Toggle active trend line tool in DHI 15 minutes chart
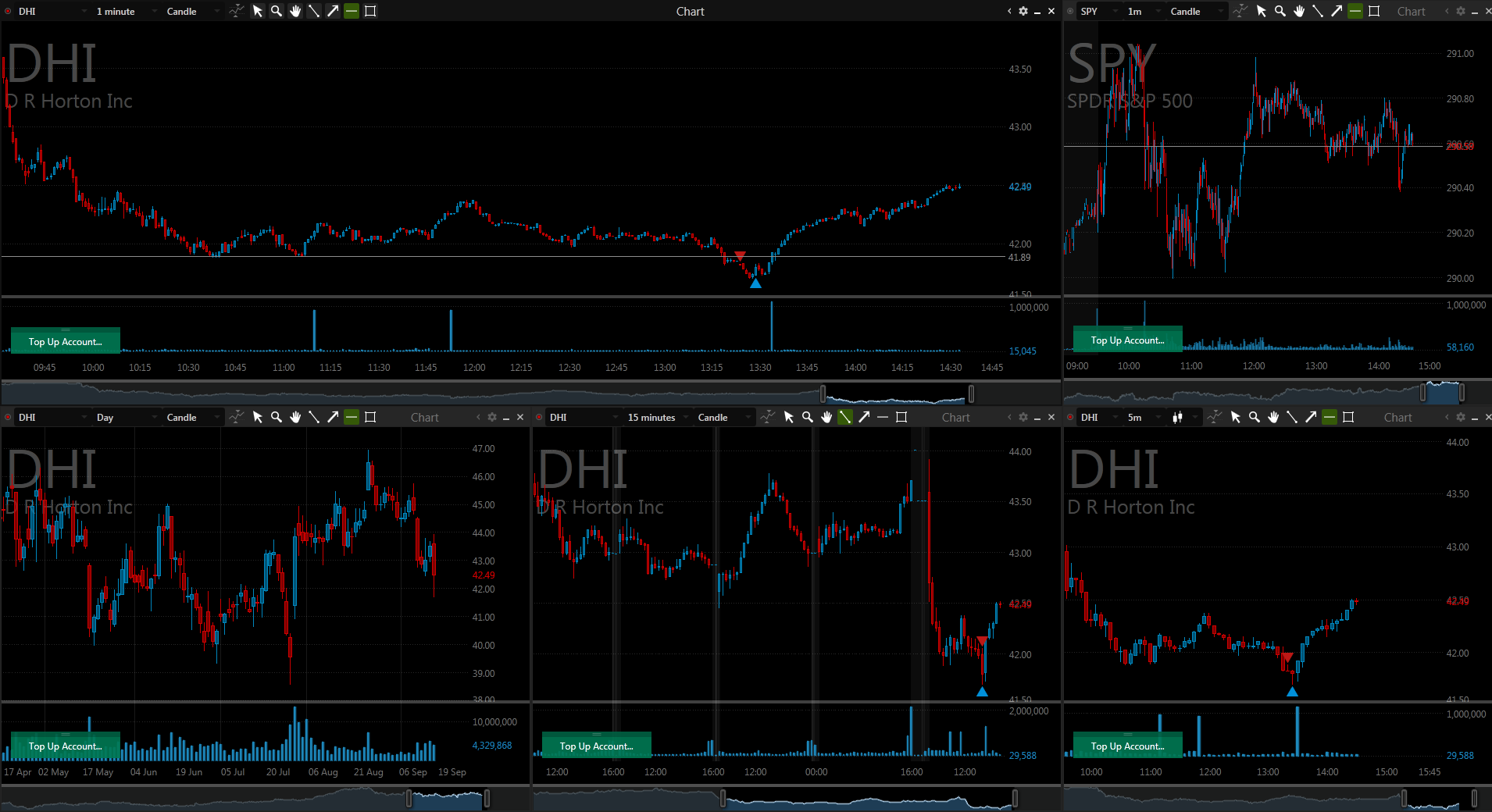The width and height of the screenshot is (1492, 812). (845, 417)
